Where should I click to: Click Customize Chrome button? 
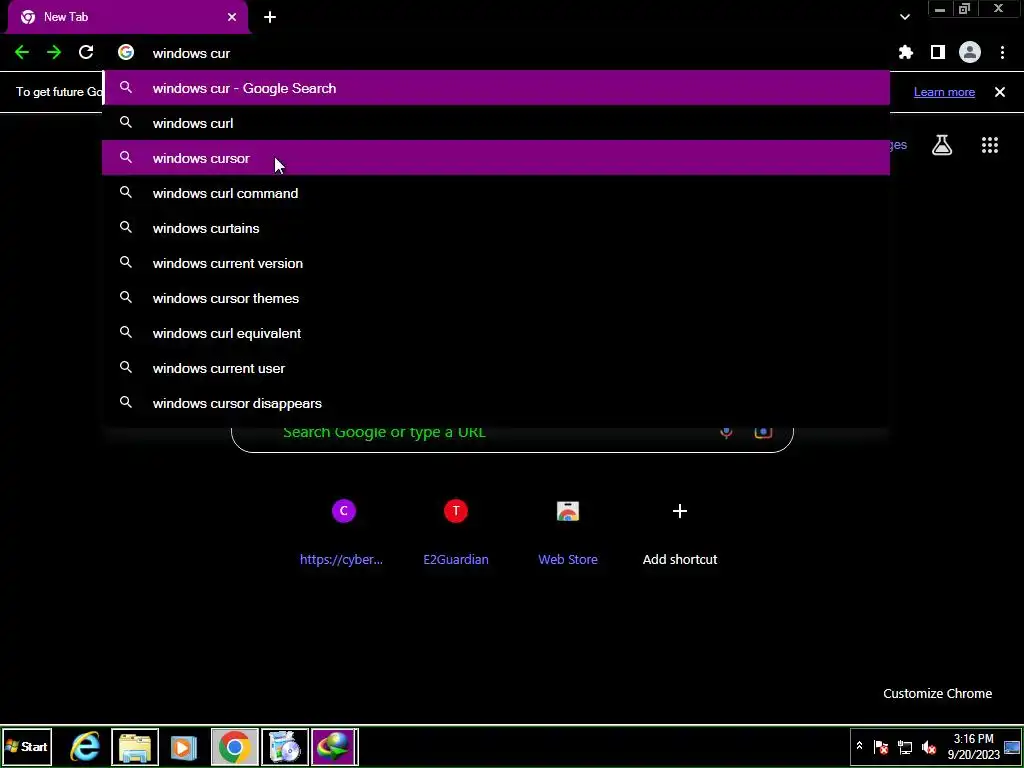937,694
